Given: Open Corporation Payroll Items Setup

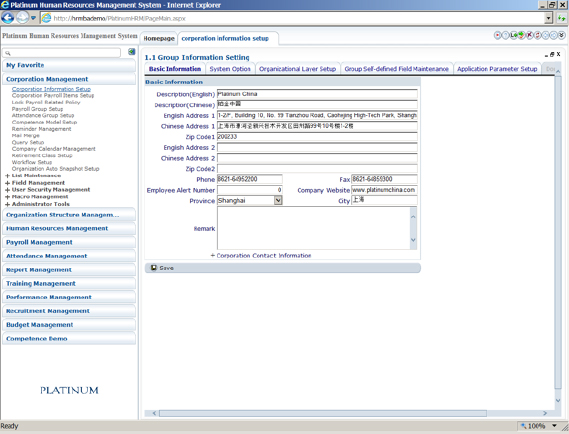Looking at the screenshot, I should [53, 95].
